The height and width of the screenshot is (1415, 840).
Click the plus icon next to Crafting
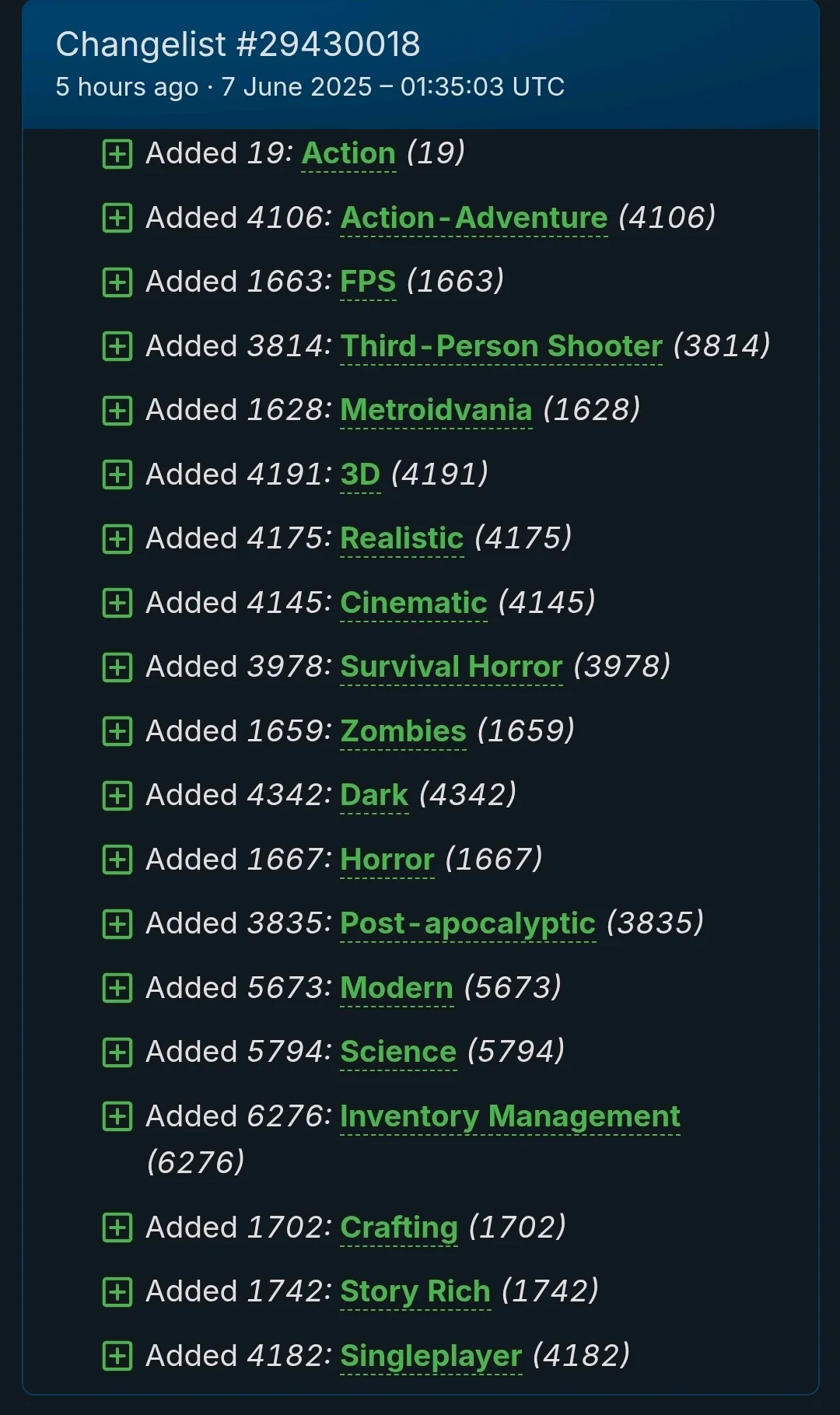[x=117, y=1228]
